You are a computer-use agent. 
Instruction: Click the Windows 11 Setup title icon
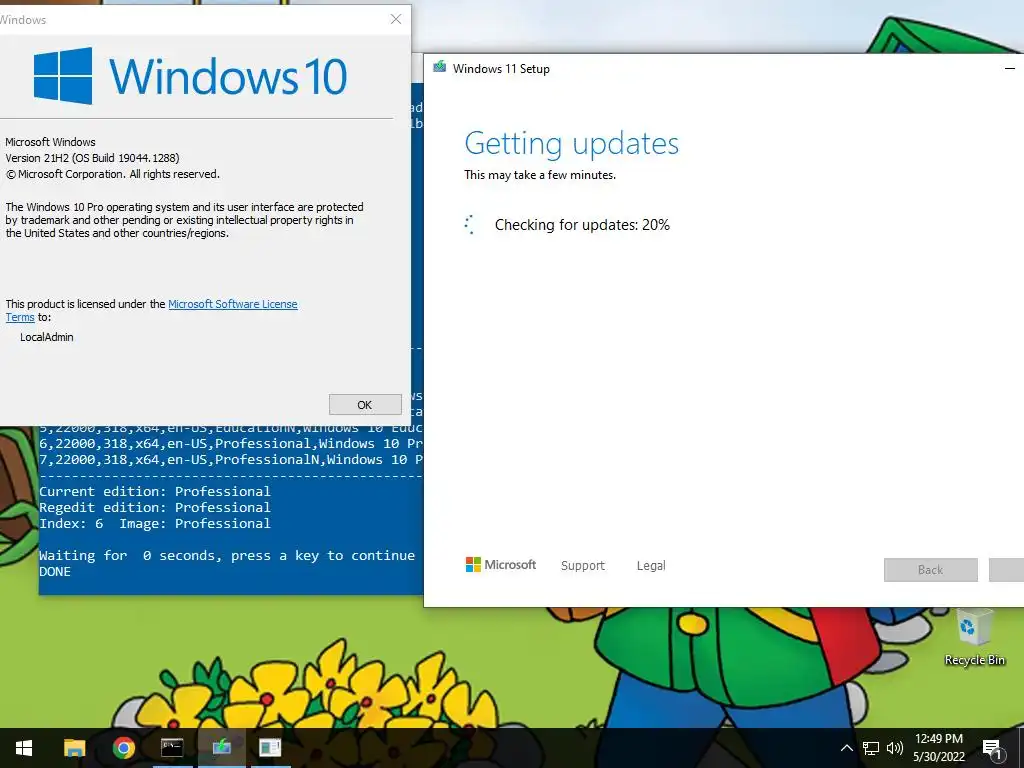click(440, 68)
